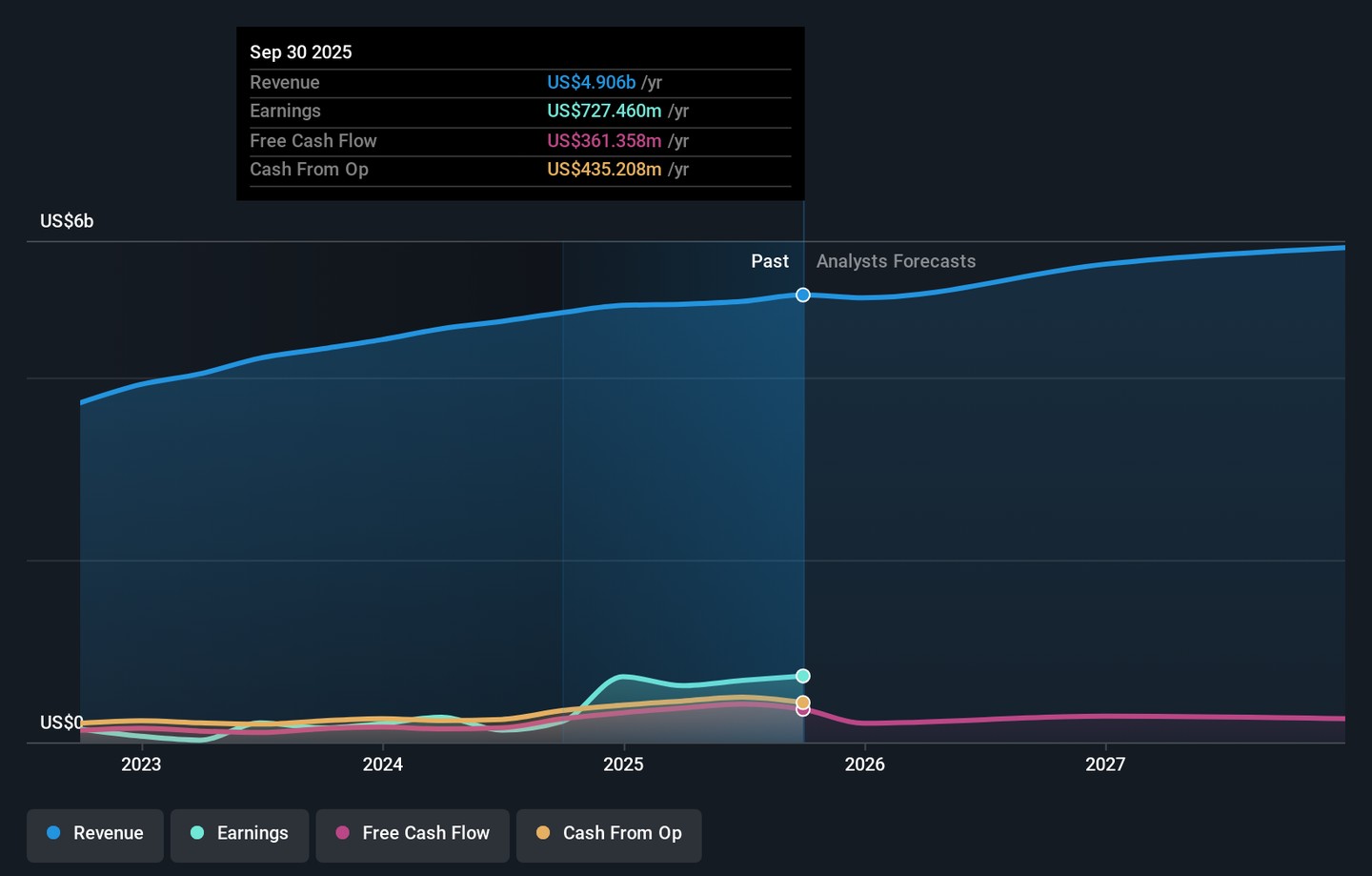This screenshot has height=876, width=1372.
Task: Toggle the Revenue legend button
Action: point(95,834)
